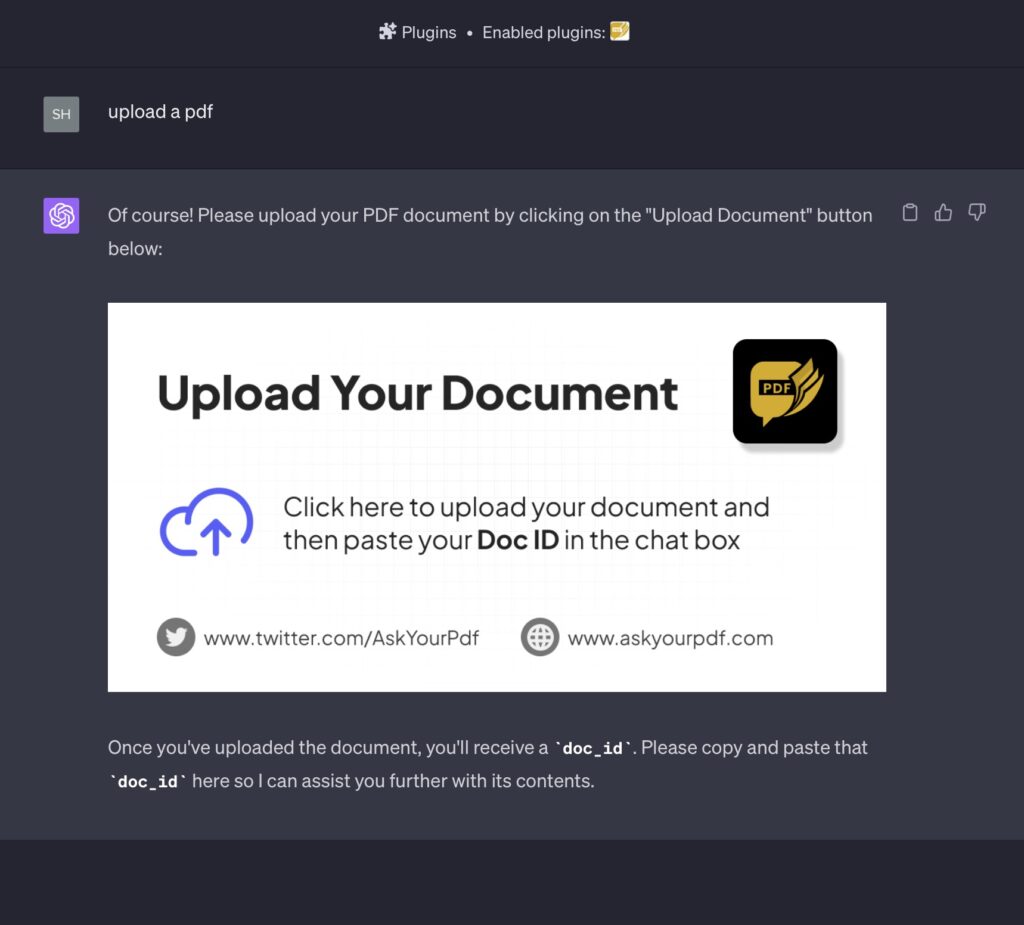This screenshot has width=1024, height=925.
Task: Give the response a thumbs up
Action: tap(943, 212)
